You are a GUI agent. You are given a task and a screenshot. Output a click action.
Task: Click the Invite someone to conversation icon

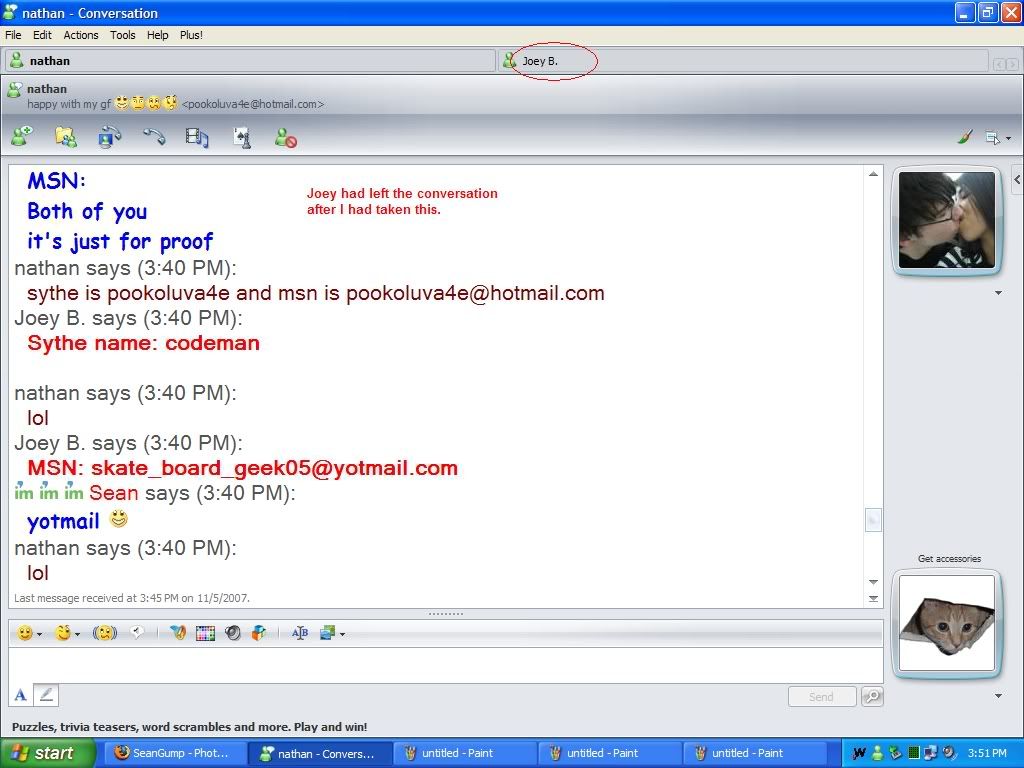(x=22, y=136)
